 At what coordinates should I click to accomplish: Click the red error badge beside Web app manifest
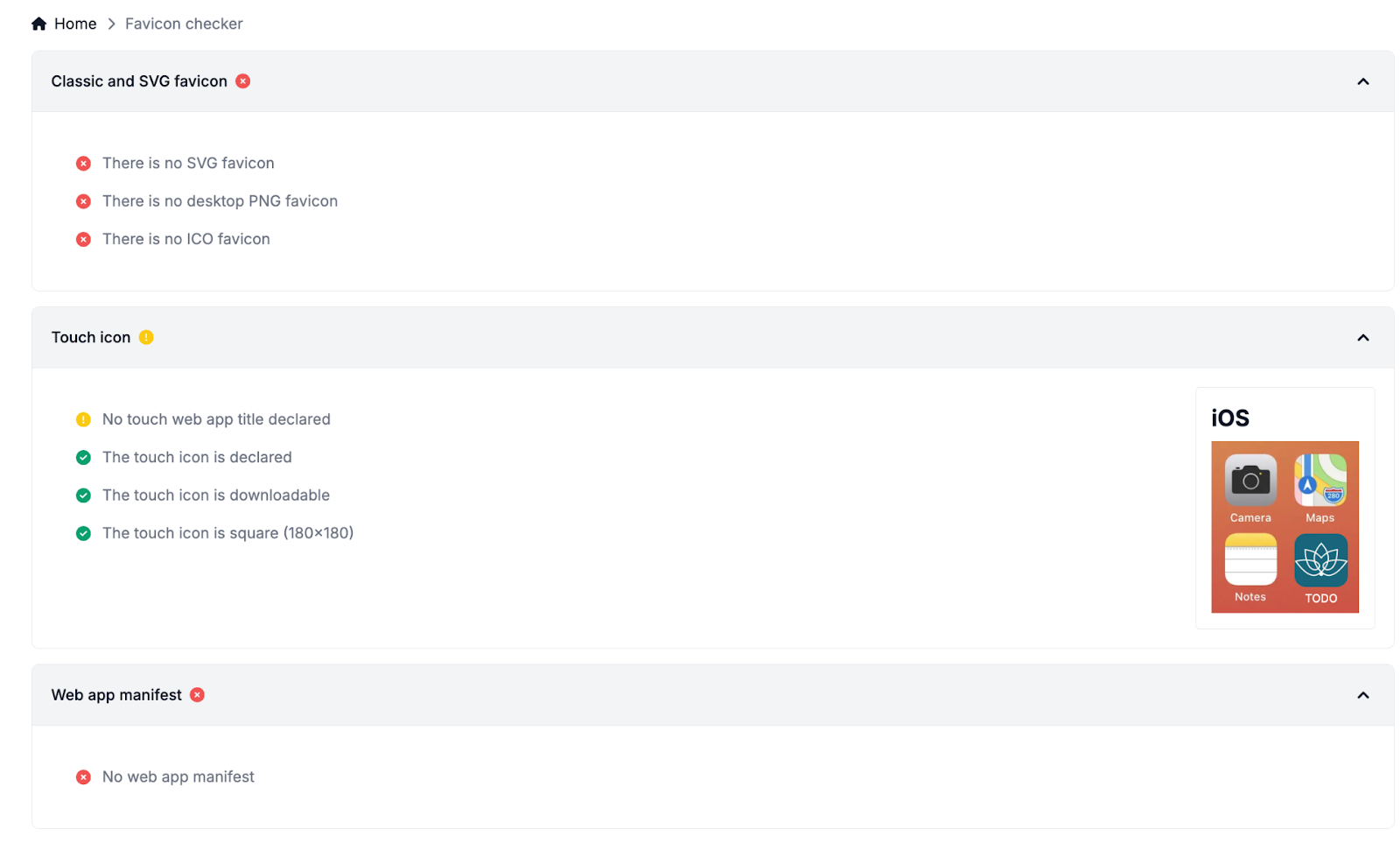(198, 695)
